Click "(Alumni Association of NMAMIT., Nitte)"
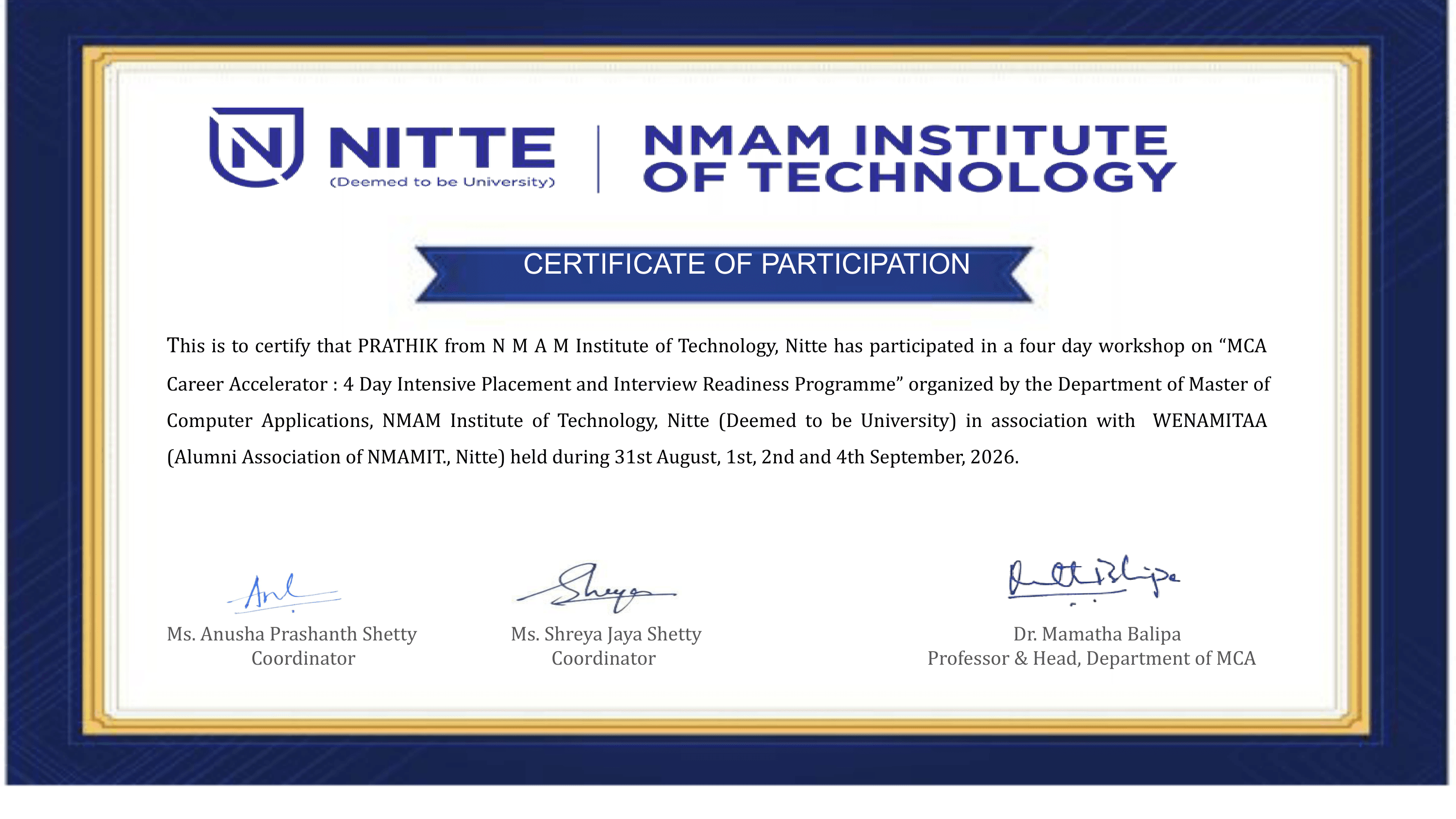1456x819 pixels. pyautogui.click(x=336, y=457)
